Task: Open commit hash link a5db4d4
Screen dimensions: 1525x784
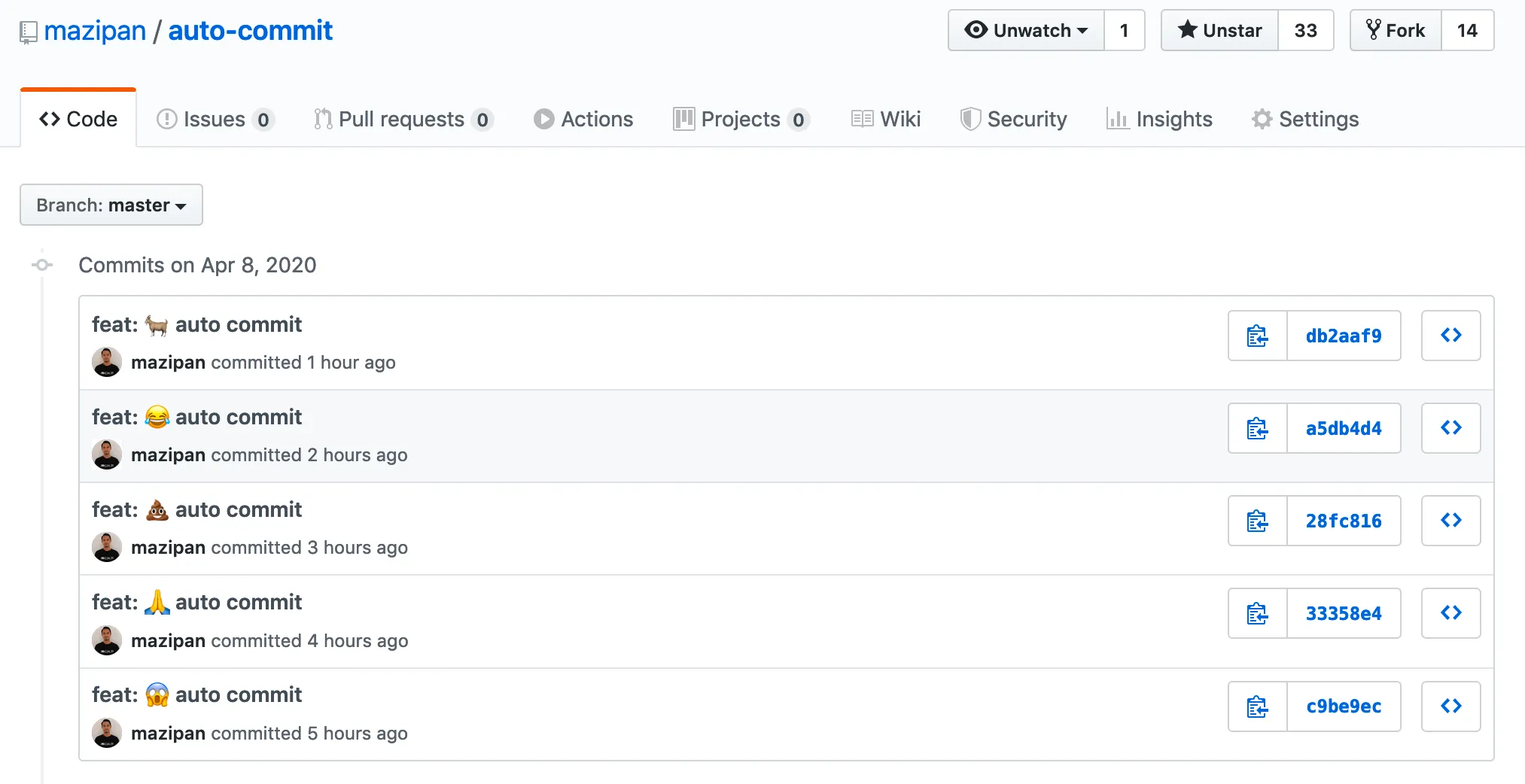Action: [x=1344, y=428]
